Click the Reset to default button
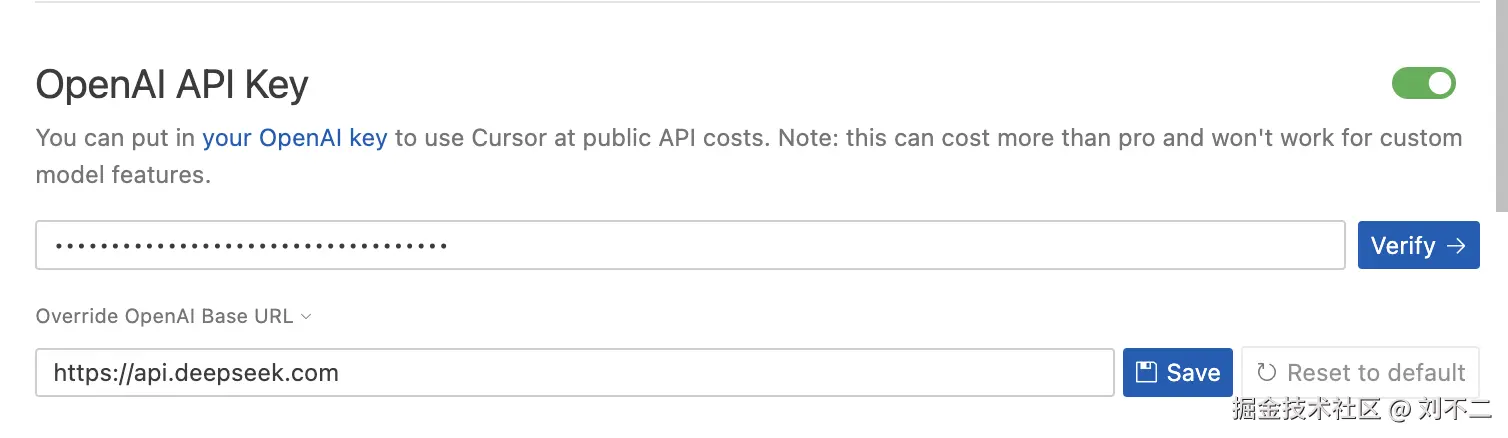 [x=1360, y=373]
